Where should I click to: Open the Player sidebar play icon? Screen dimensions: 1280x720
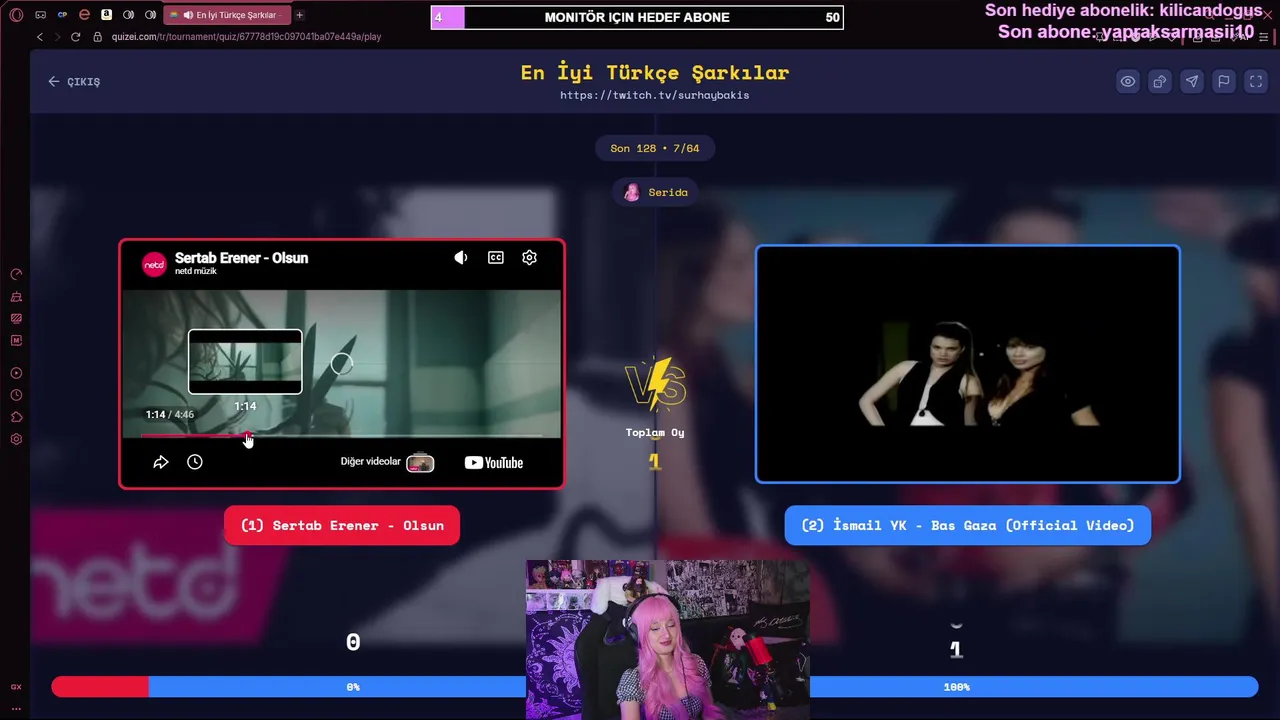point(16,373)
